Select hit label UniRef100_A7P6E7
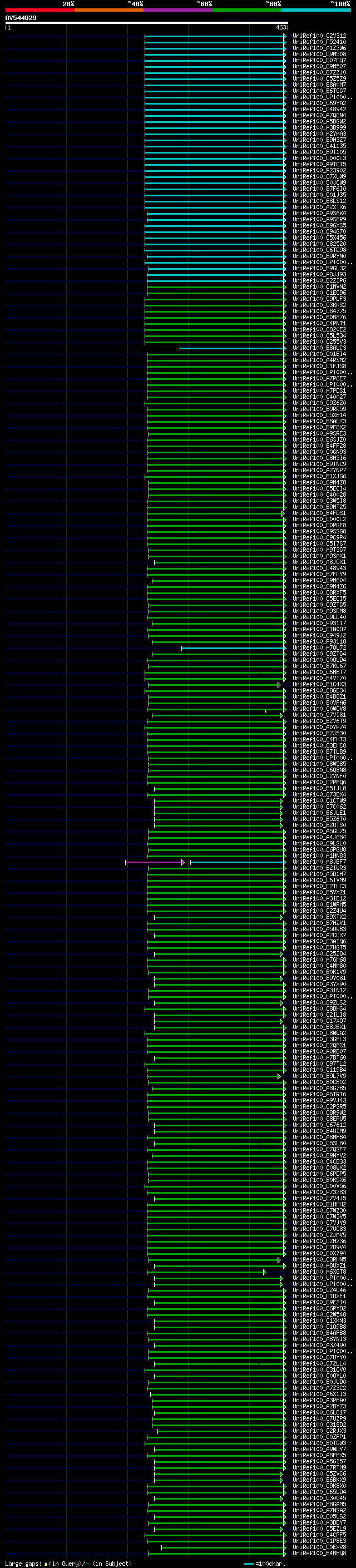This screenshot has height=1568, width=356. click(x=319, y=379)
